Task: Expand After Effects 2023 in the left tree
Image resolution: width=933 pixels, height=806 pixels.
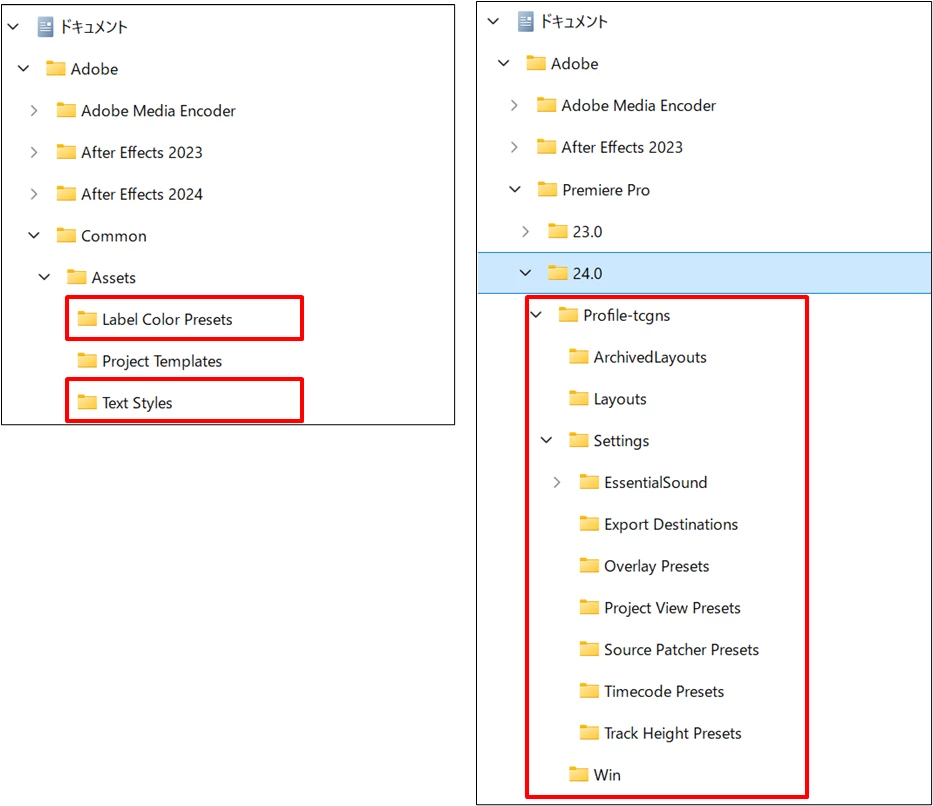Action: coord(34,152)
